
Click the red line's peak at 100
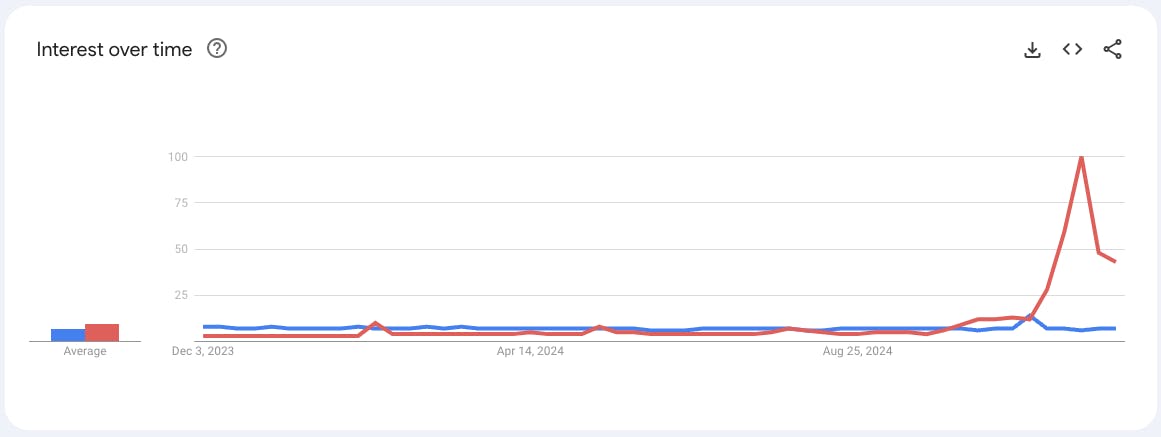(1082, 157)
